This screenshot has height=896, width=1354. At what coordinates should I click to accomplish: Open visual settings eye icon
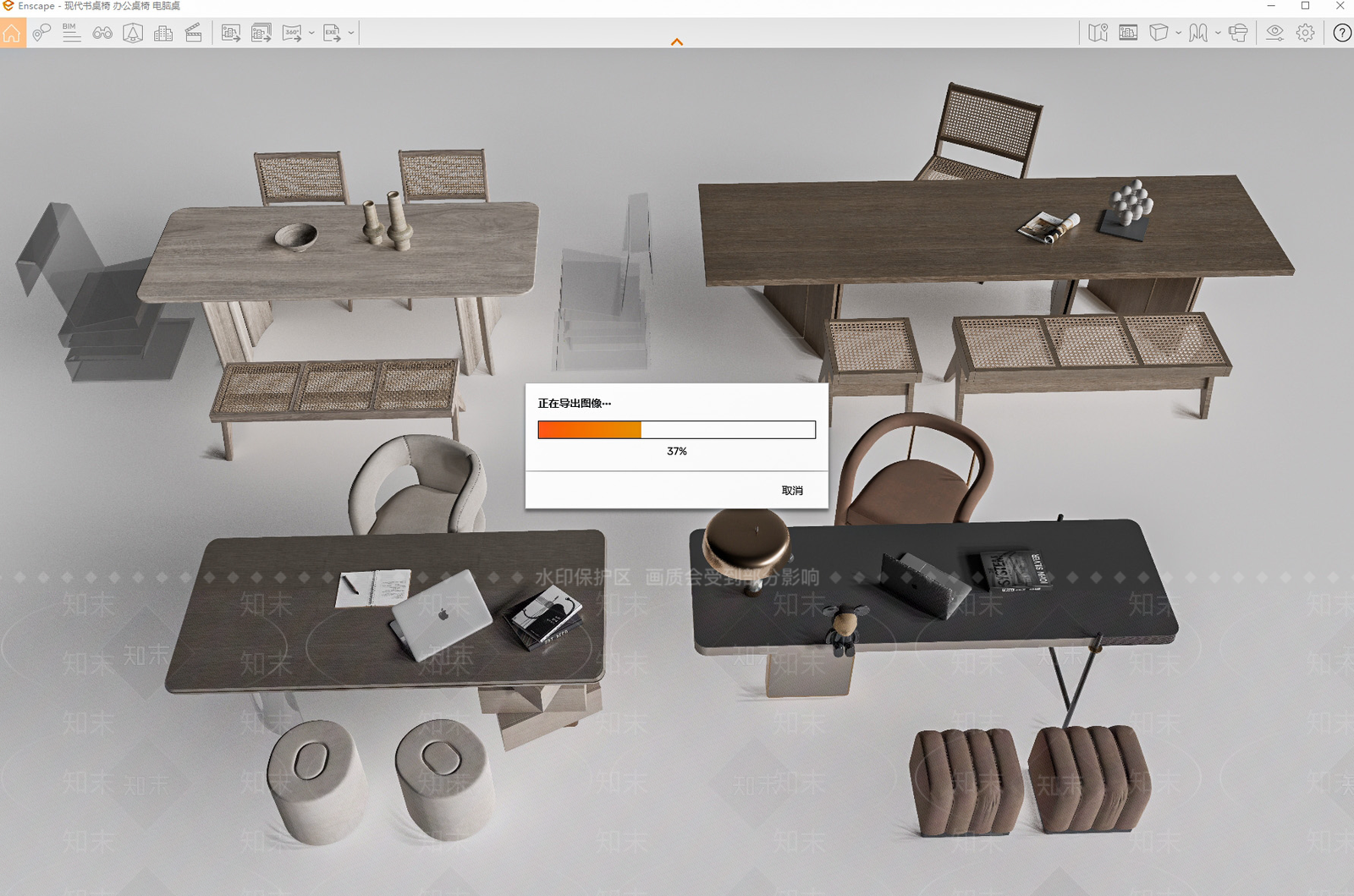(1274, 33)
